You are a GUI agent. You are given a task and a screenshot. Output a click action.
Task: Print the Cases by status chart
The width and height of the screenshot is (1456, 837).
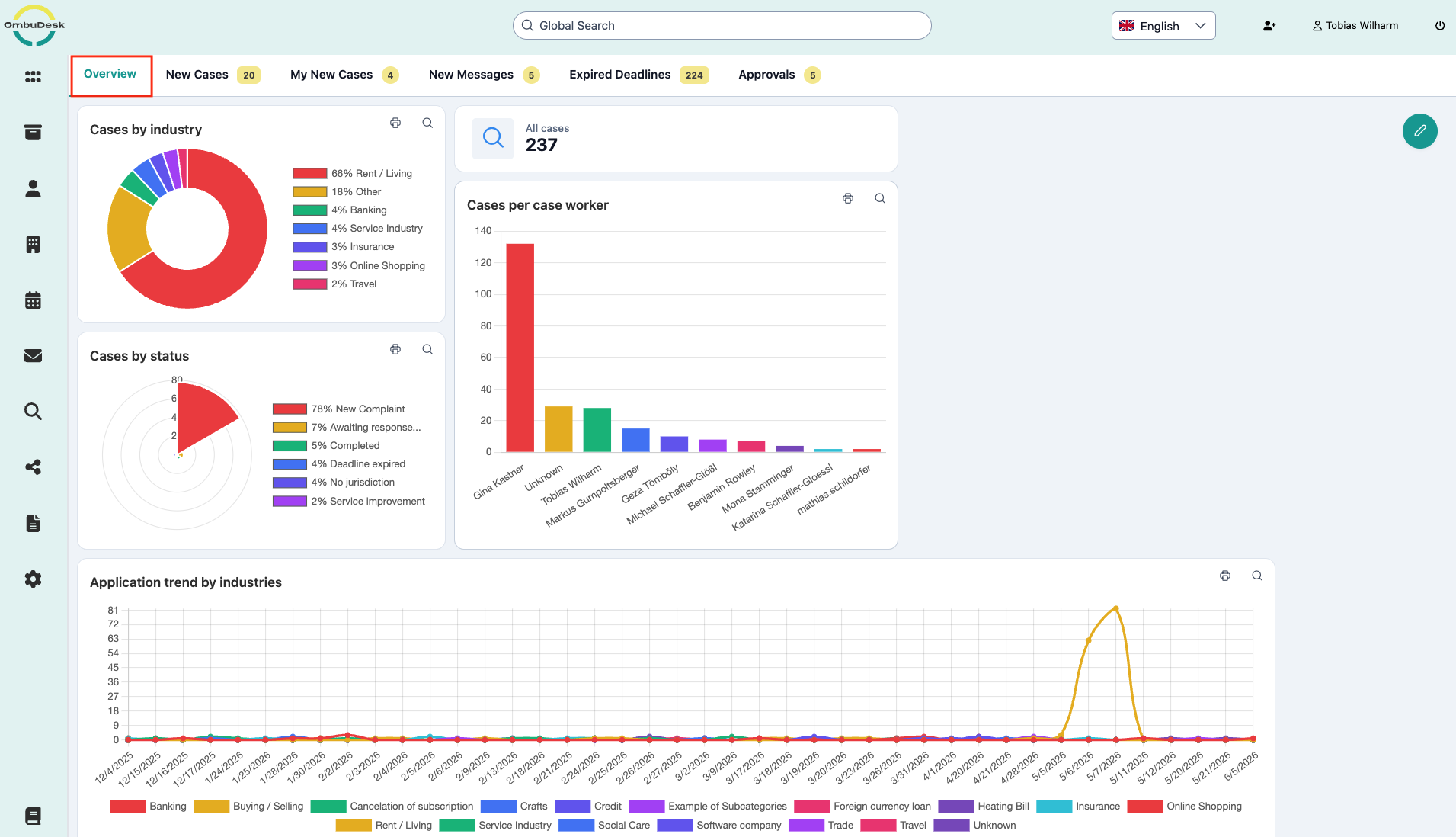pos(395,349)
